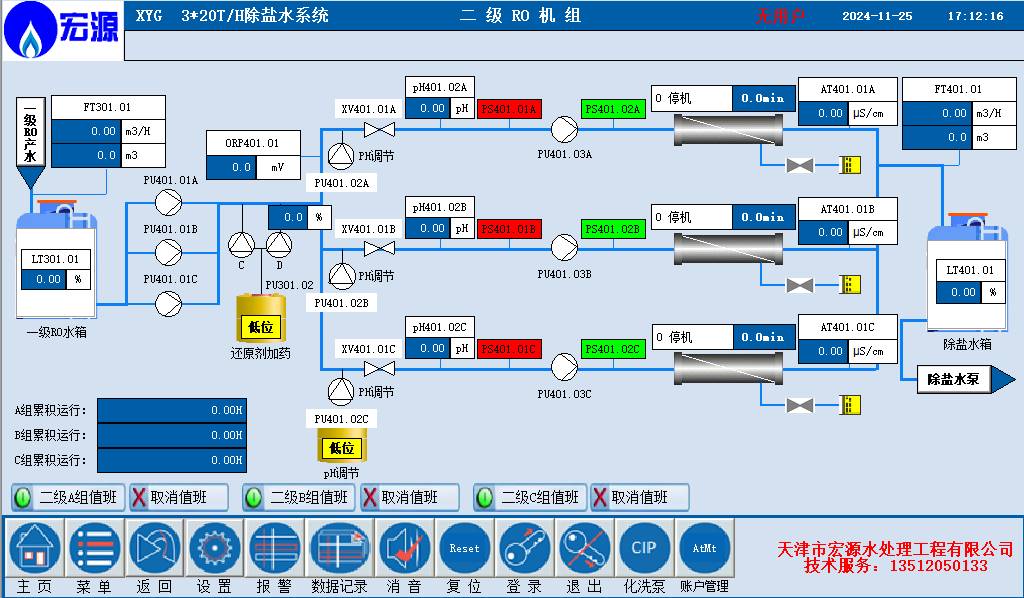Click pressure switch PS401.01A indicator

509,109
